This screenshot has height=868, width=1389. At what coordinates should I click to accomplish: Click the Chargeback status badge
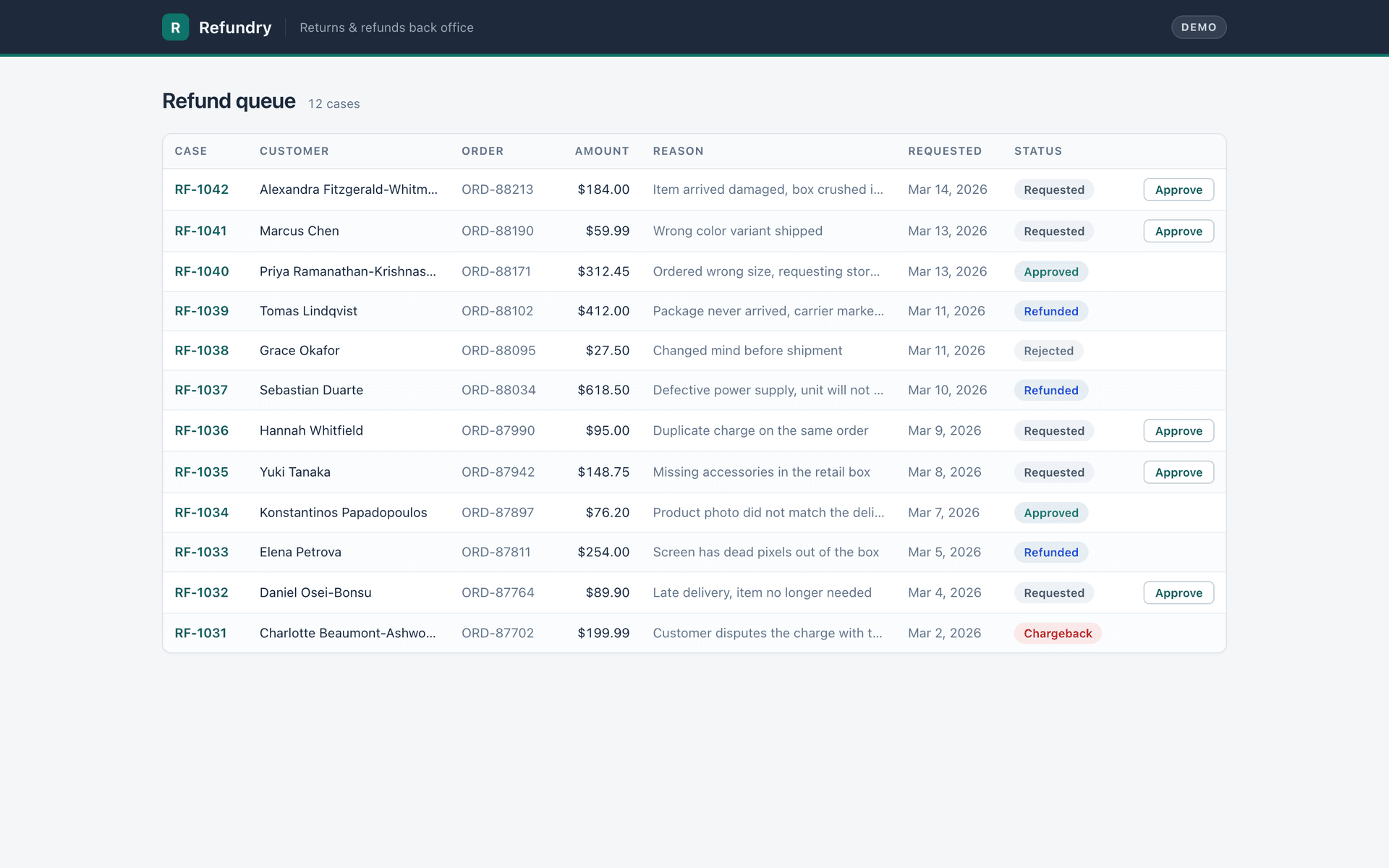tap(1058, 633)
